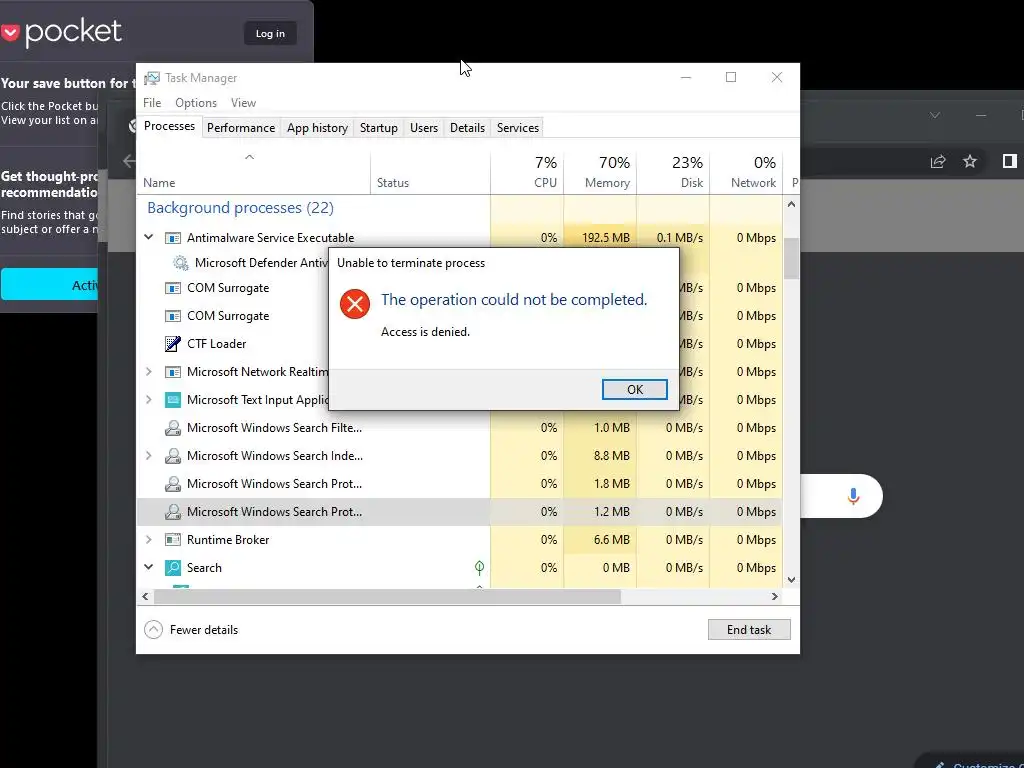Switch to the Services tab
This screenshot has height=768, width=1024.
[x=518, y=127]
